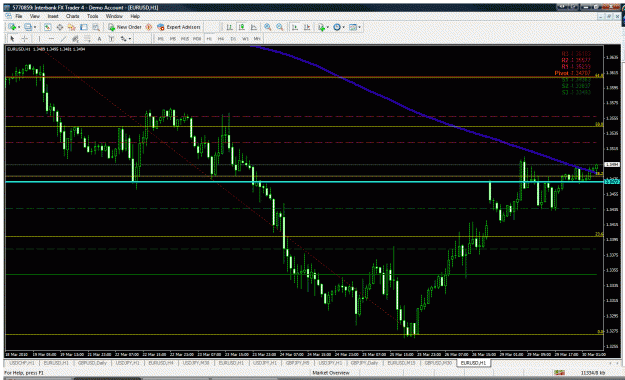625x380 pixels.
Task: Expand the Periodicity dropdown arrow
Action: click(344, 27)
